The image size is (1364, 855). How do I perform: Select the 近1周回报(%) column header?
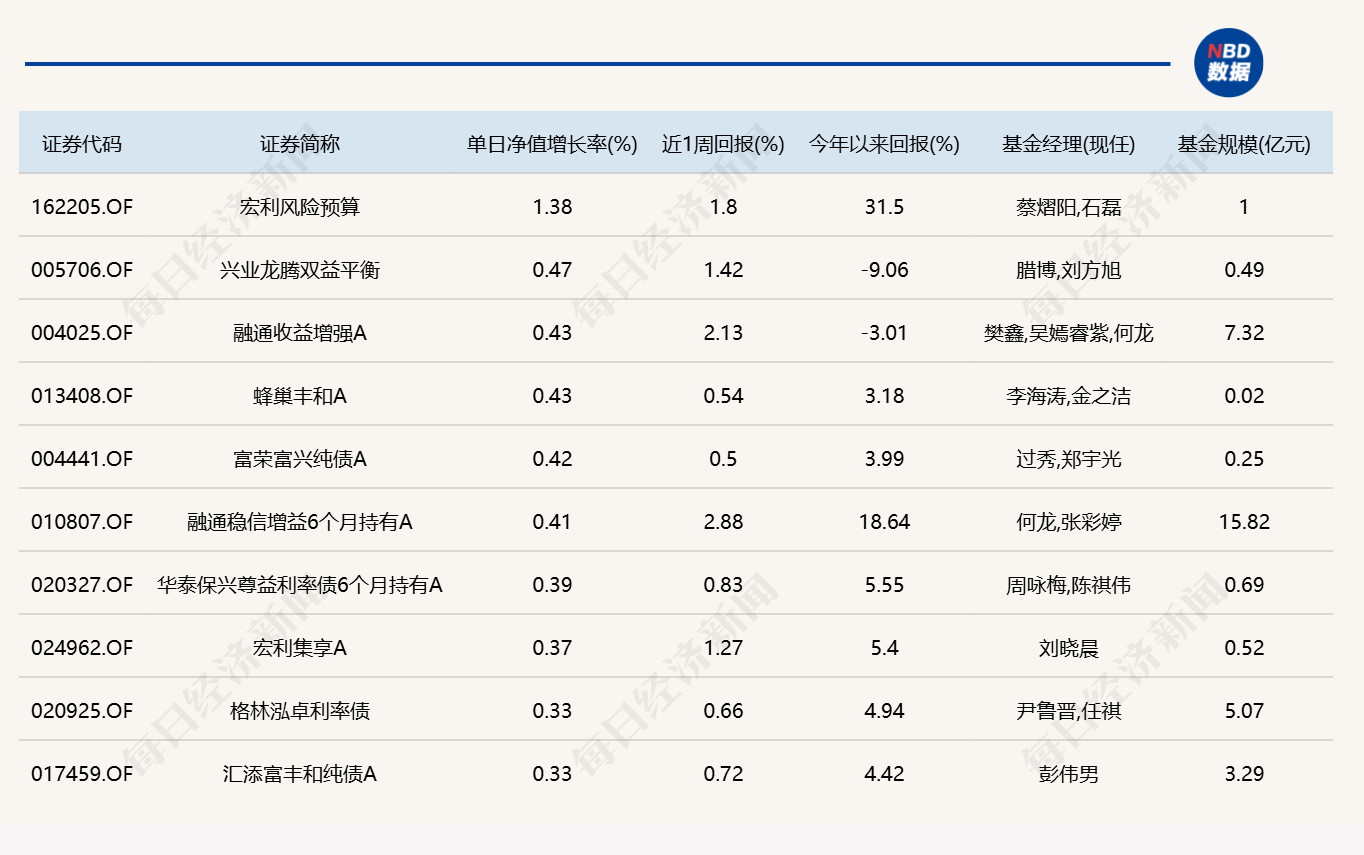pos(723,144)
